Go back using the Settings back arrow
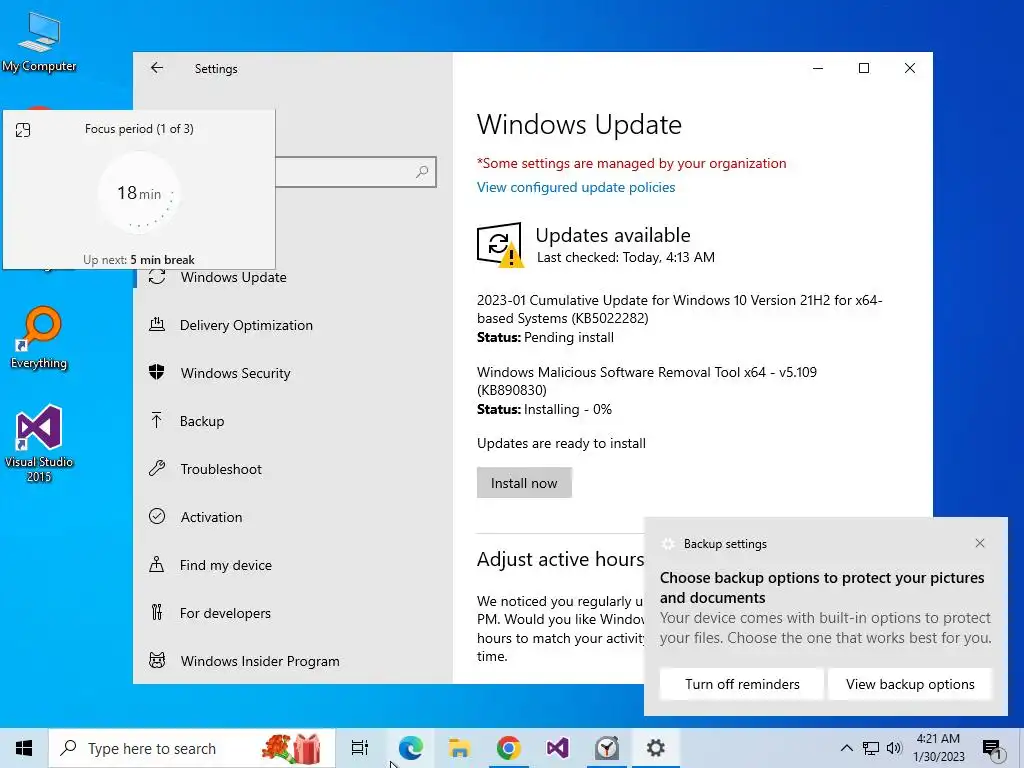1024x768 pixels. 157,68
